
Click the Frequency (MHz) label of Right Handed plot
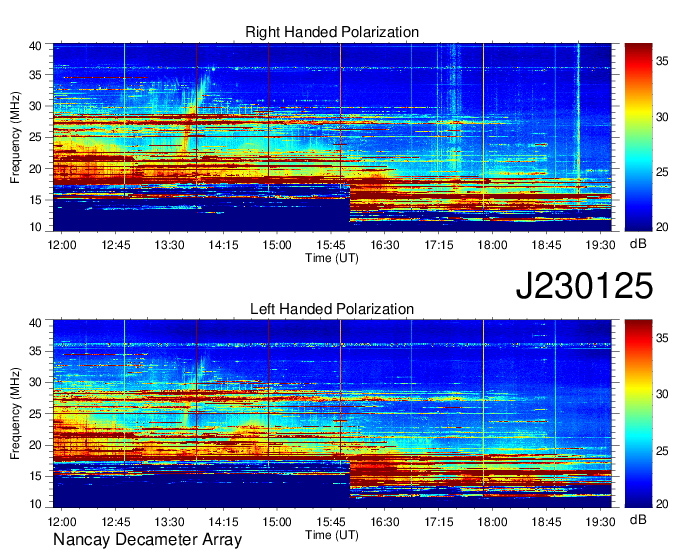[15, 137]
